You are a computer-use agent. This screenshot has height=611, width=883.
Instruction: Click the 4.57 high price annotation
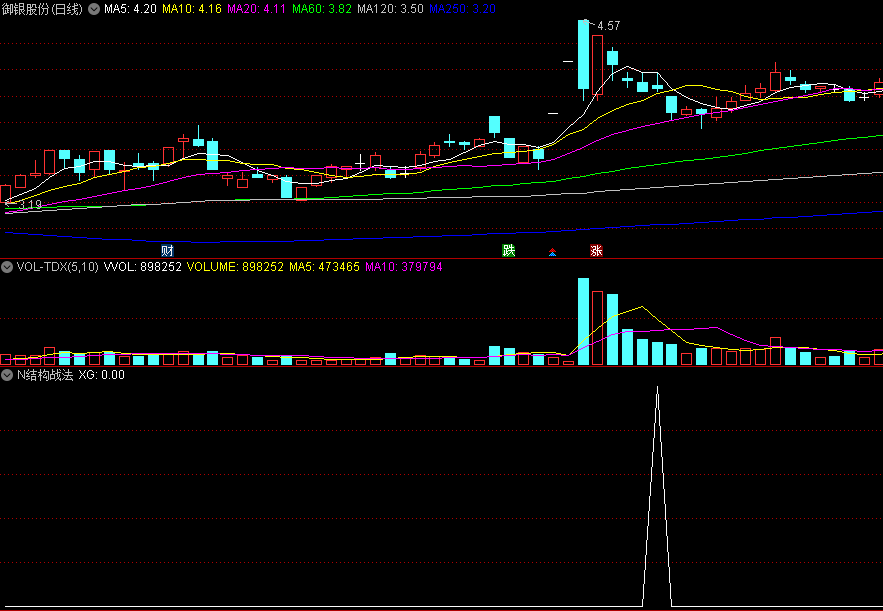[608, 26]
